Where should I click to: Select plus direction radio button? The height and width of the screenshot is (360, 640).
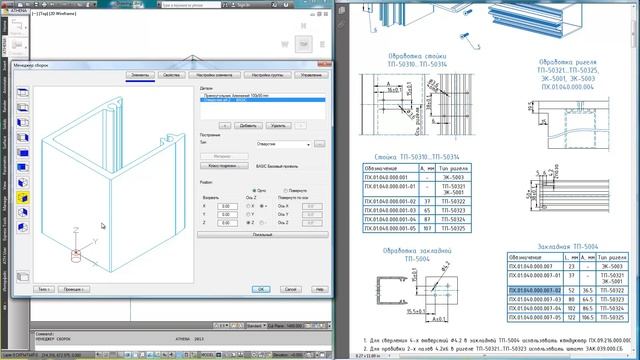click(x=262, y=206)
